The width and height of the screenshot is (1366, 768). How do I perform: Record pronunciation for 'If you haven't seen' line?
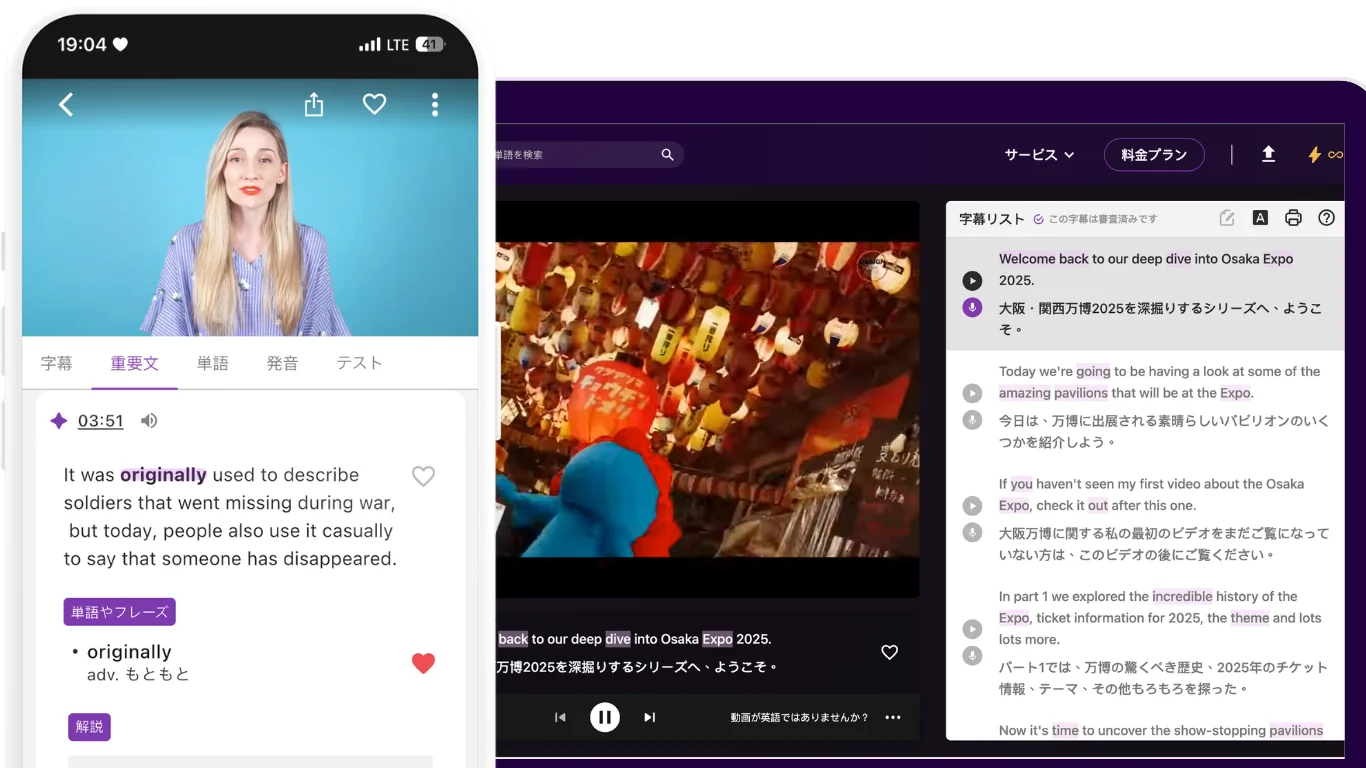click(972, 532)
